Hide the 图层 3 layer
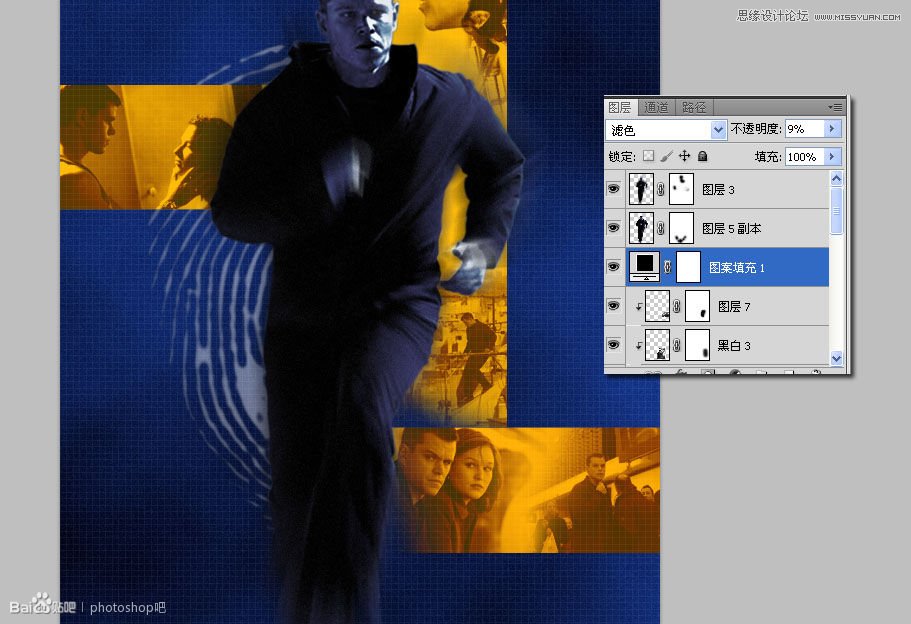 [x=613, y=189]
